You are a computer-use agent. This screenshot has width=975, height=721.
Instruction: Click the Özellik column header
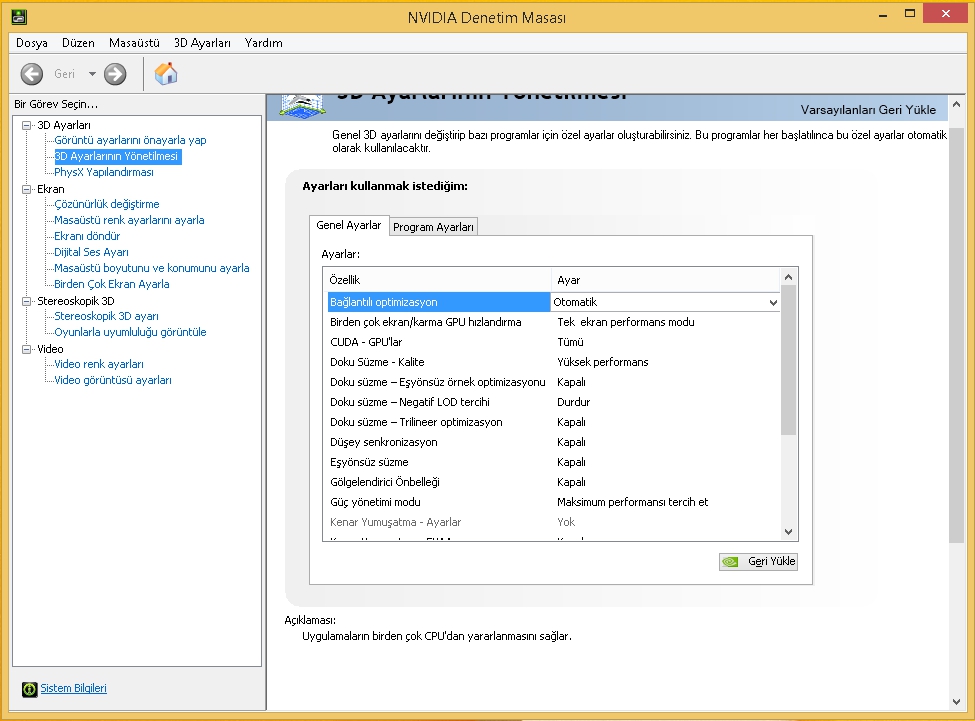pos(437,280)
